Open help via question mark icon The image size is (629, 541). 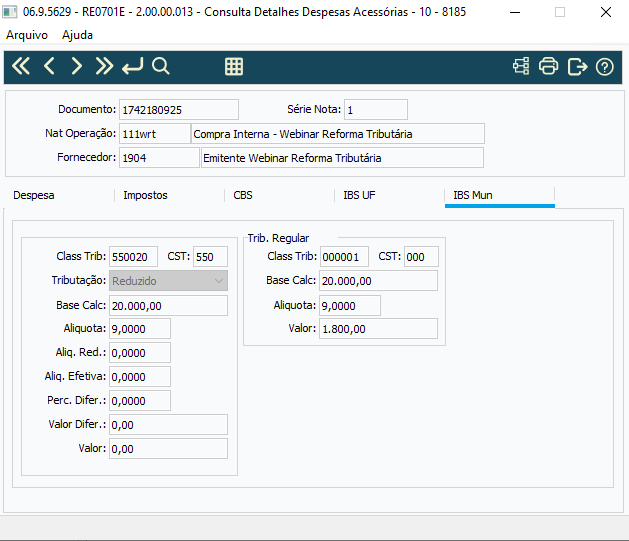tap(605, 67)
